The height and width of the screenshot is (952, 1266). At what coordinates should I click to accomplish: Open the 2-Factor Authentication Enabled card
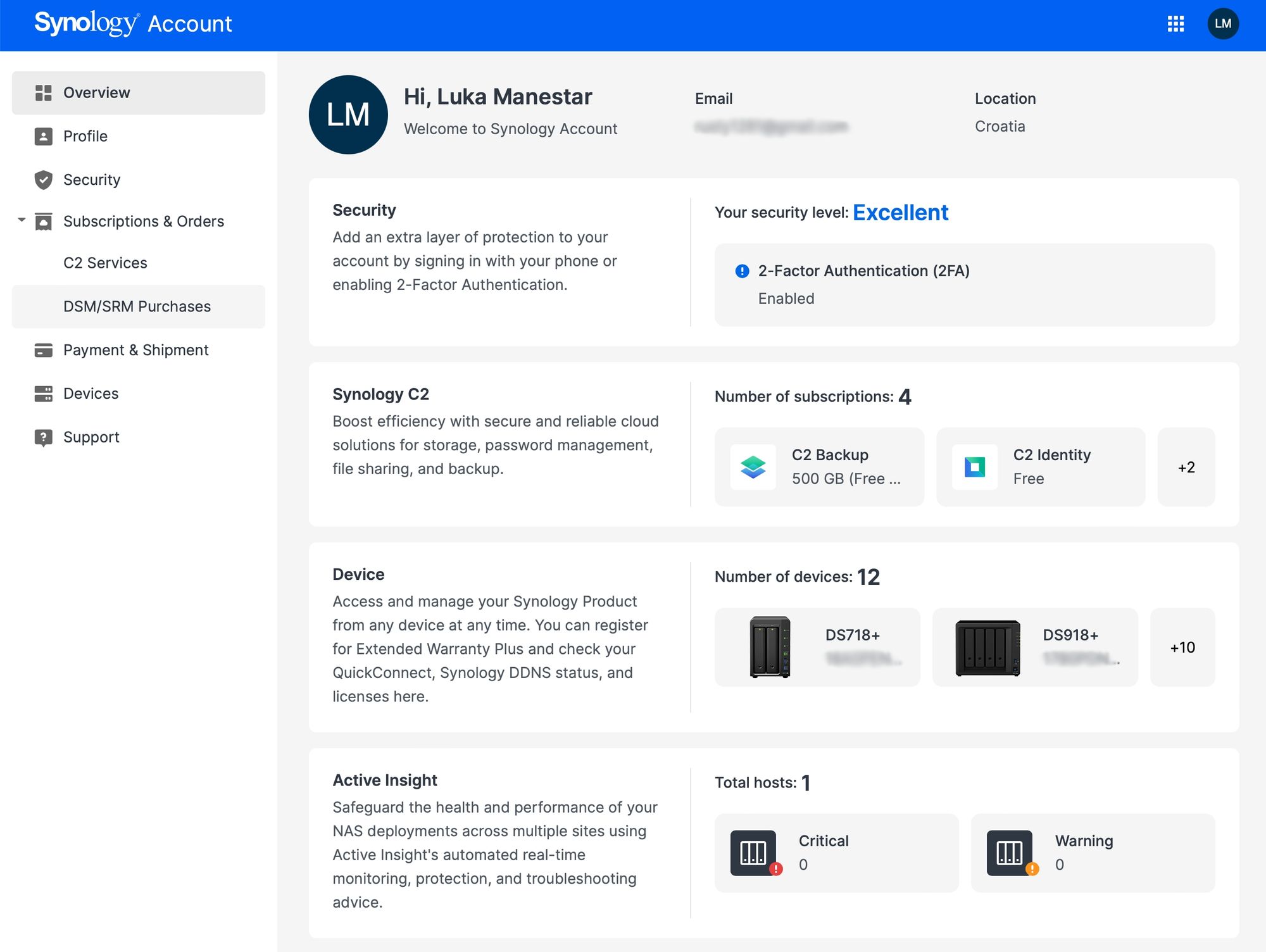(x=965, y=285)
